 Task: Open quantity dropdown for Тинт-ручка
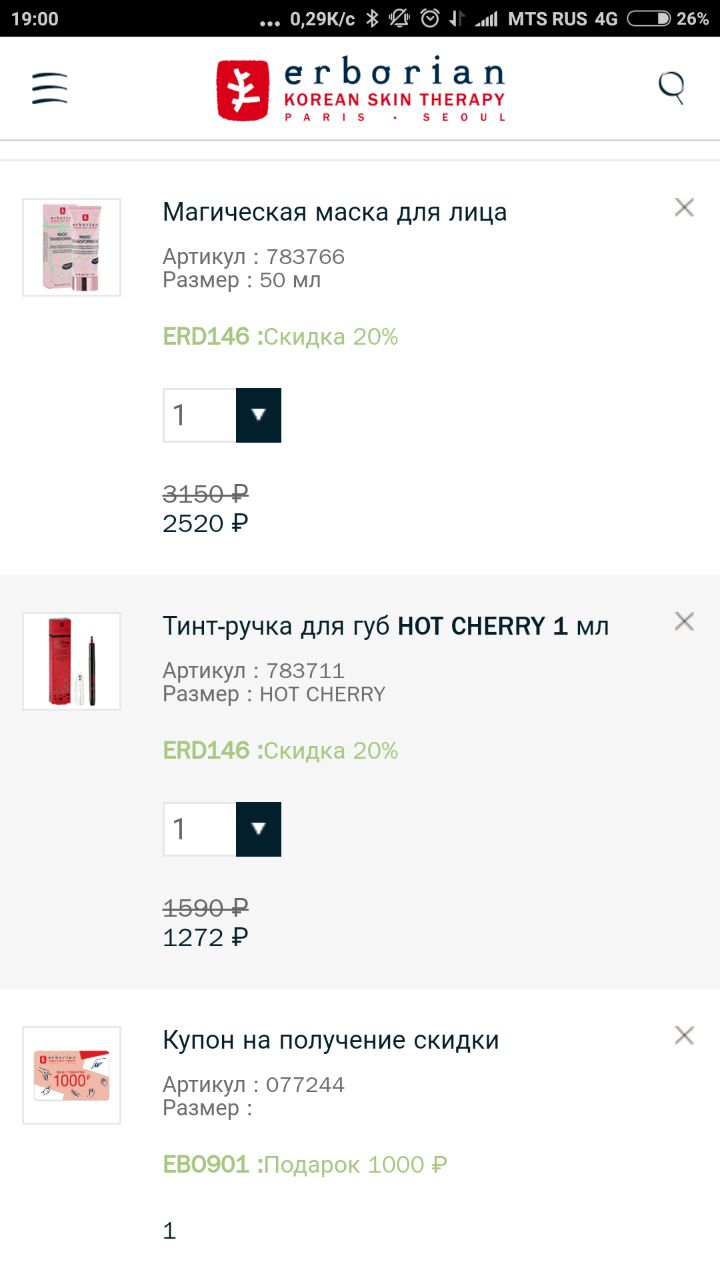click(x=258, y=829)
